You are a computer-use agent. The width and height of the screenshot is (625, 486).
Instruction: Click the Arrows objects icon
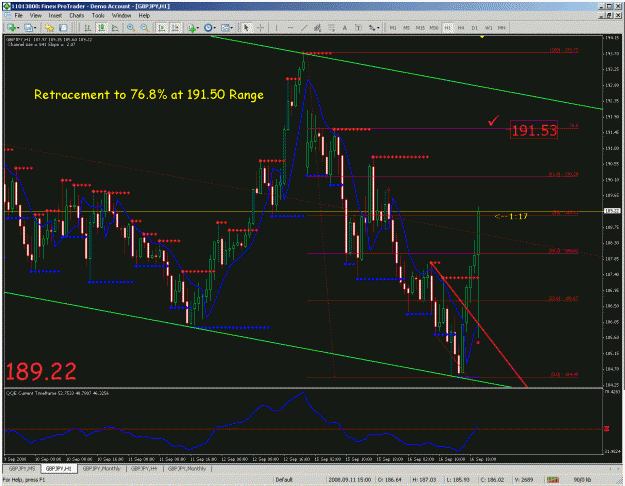click(371, 28)
